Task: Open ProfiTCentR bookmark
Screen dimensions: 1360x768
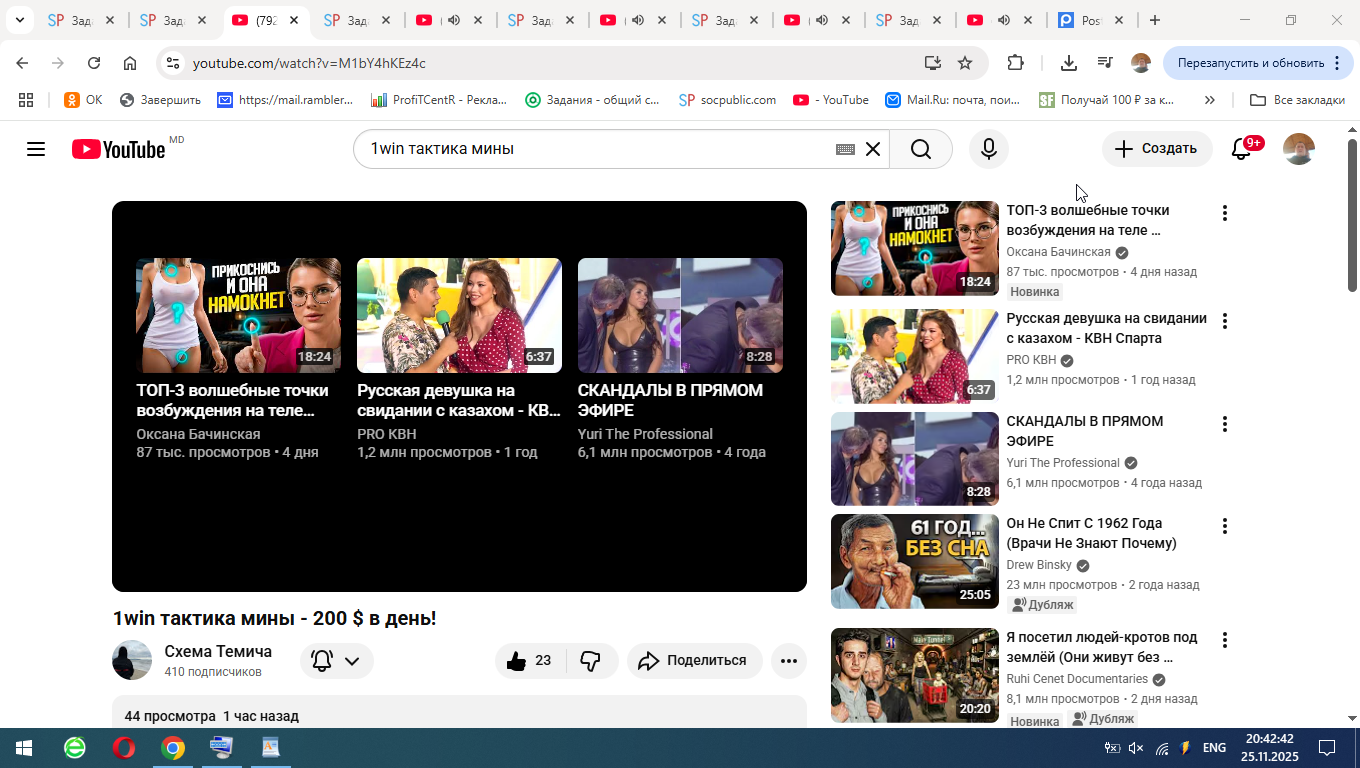Action: click(439, 100)
